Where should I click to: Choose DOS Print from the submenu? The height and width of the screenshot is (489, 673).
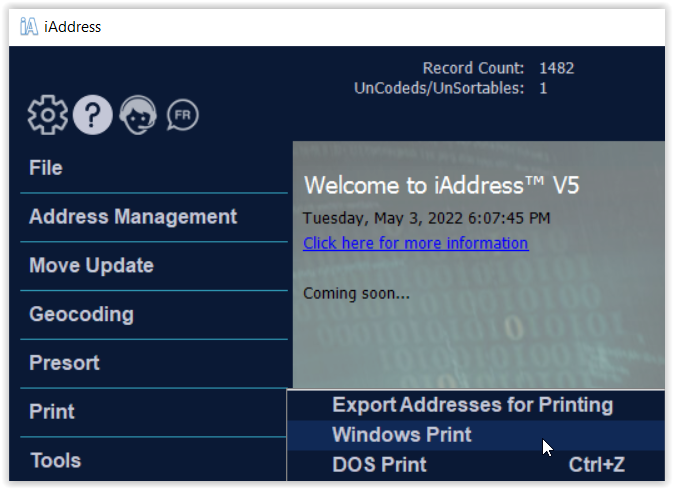click(x=379, y=465)
